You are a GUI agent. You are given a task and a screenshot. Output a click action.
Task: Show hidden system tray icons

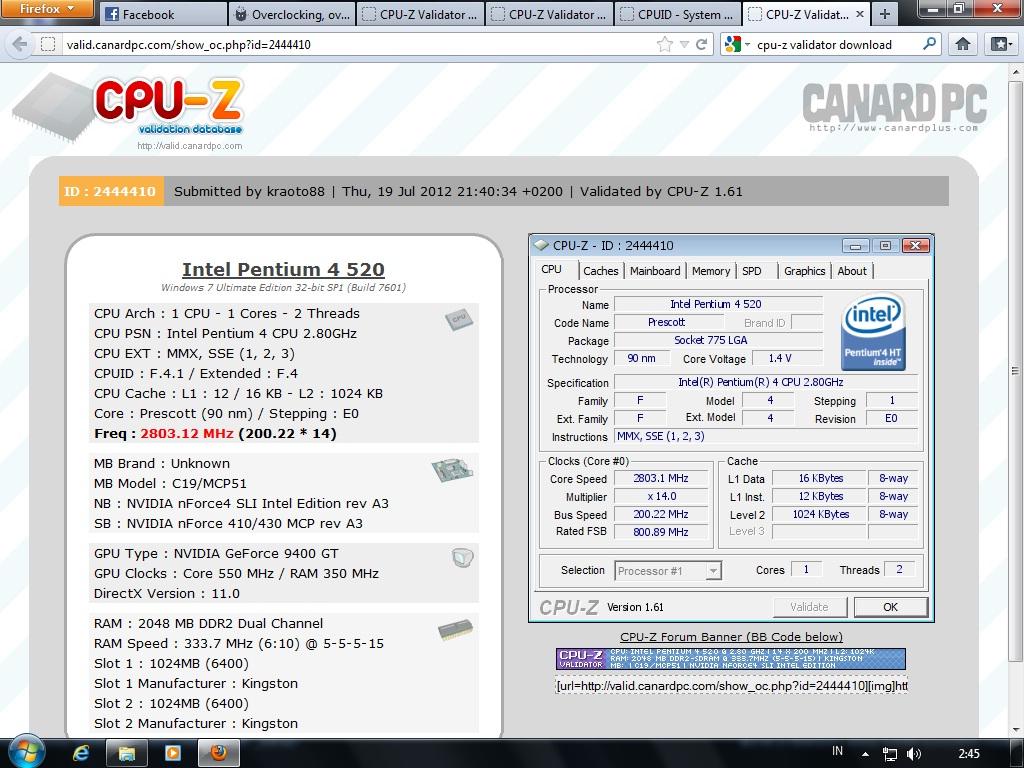tap(865, 754)
